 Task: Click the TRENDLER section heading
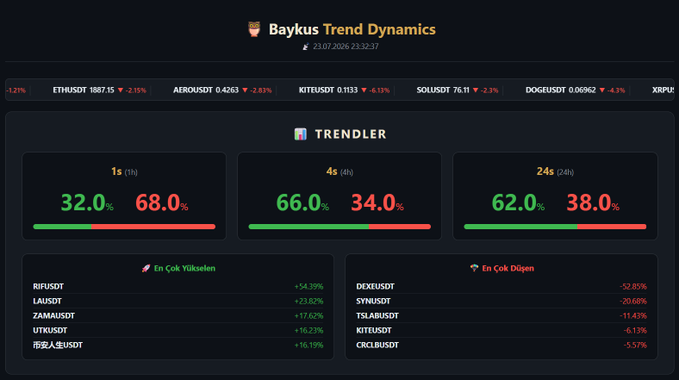[350, 134]
